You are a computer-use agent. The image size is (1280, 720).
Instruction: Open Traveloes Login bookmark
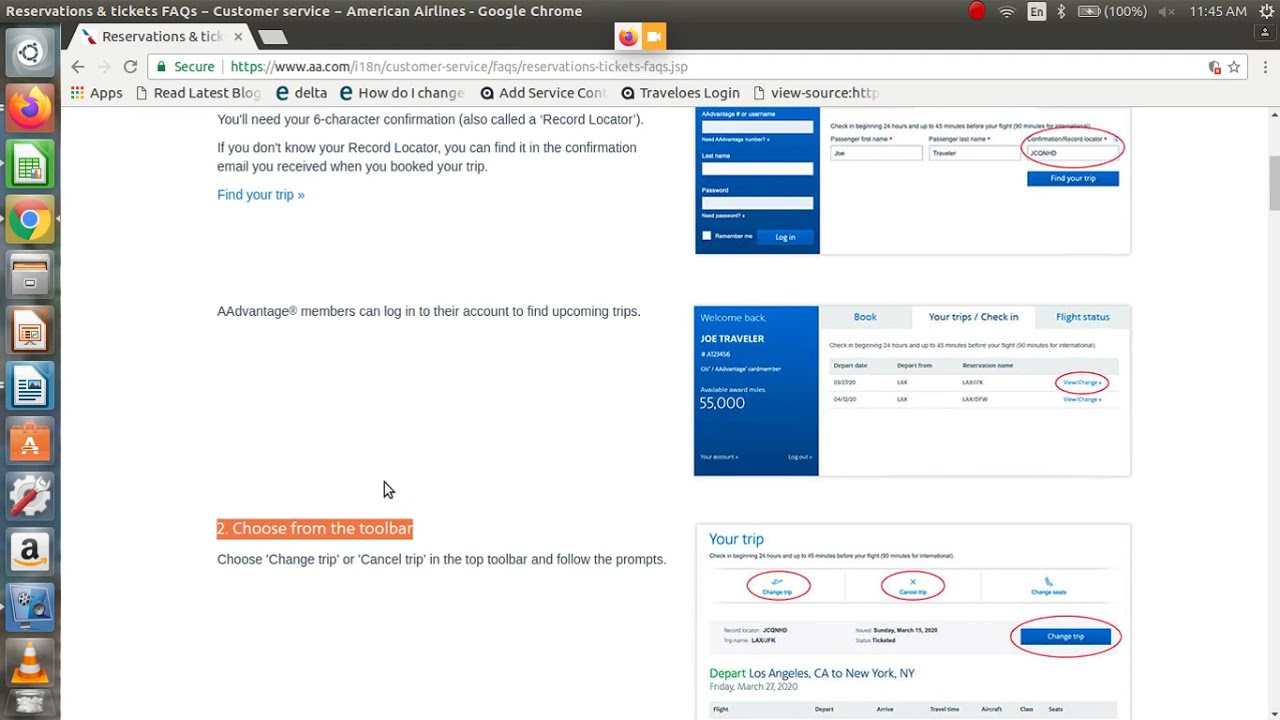pos(680,92)
